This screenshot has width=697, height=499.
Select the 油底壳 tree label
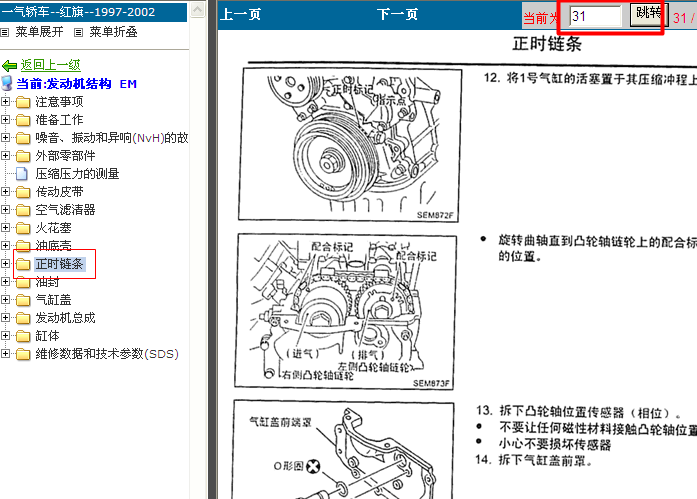53,246
